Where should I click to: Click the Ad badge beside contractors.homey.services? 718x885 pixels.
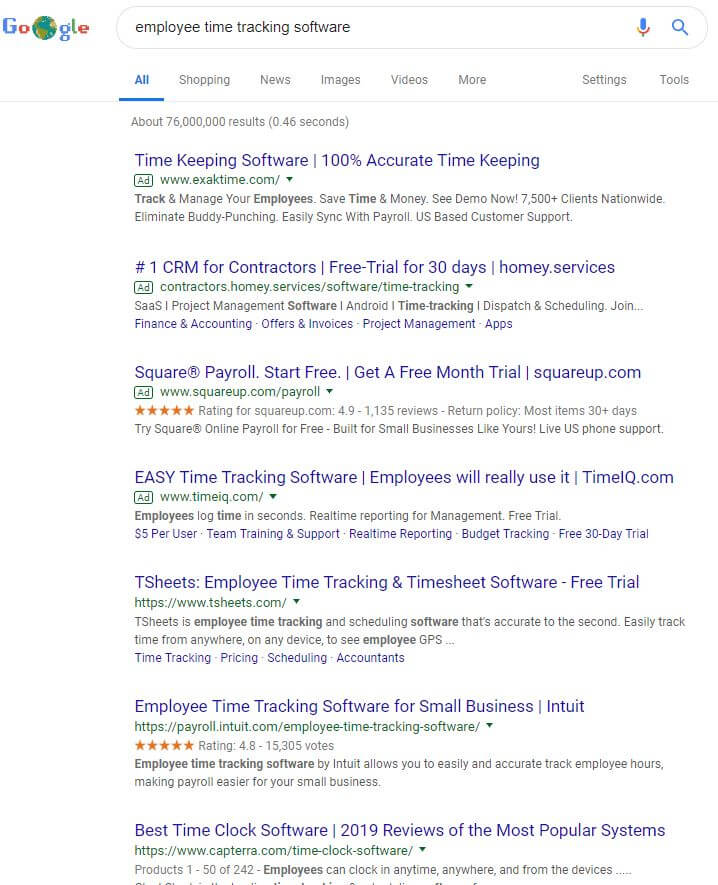click(143, 287)
